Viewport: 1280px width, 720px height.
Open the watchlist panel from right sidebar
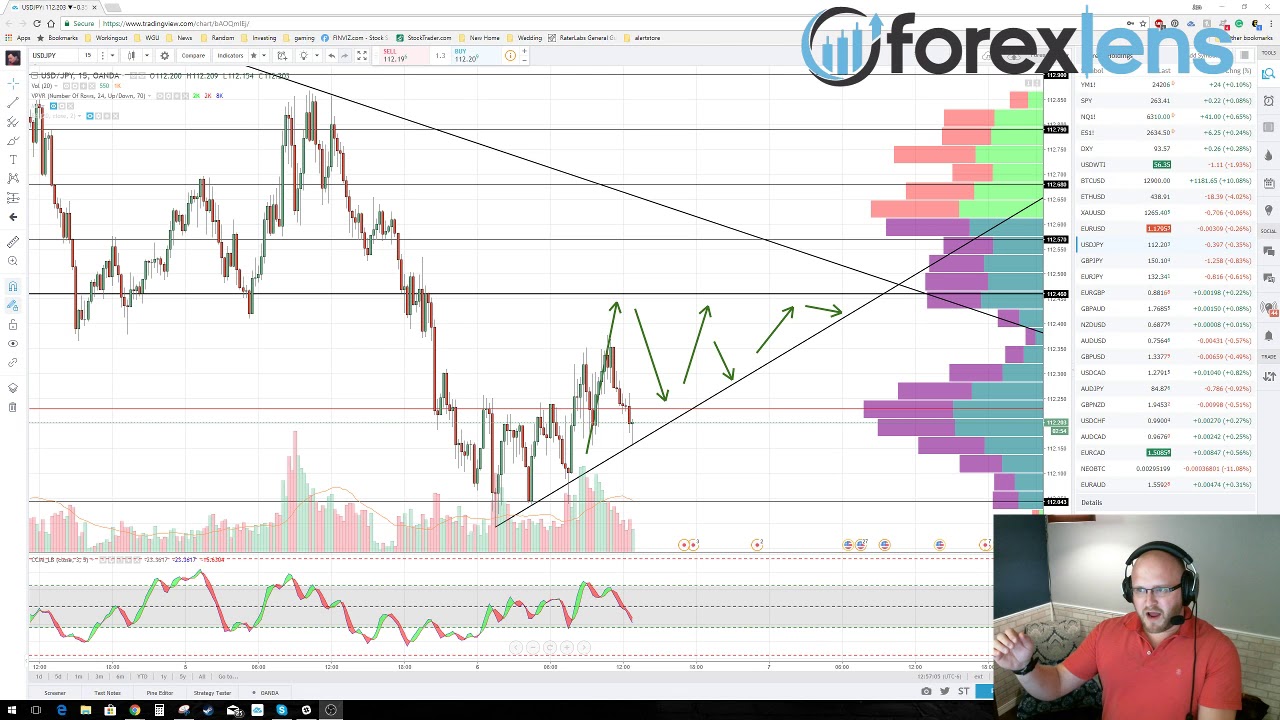pos(1268,74)
